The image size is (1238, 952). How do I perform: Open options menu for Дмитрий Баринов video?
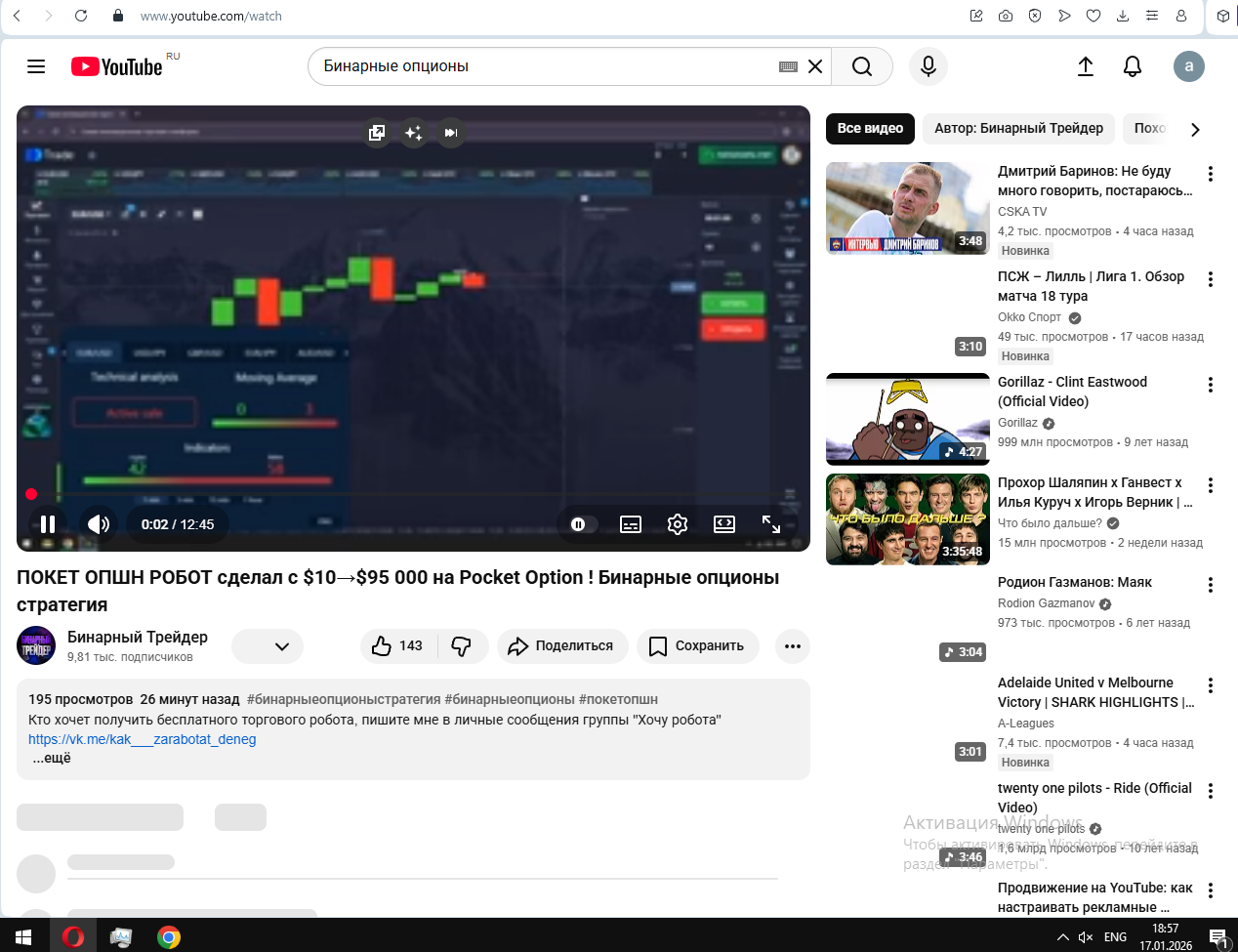tap(1211, 174)
